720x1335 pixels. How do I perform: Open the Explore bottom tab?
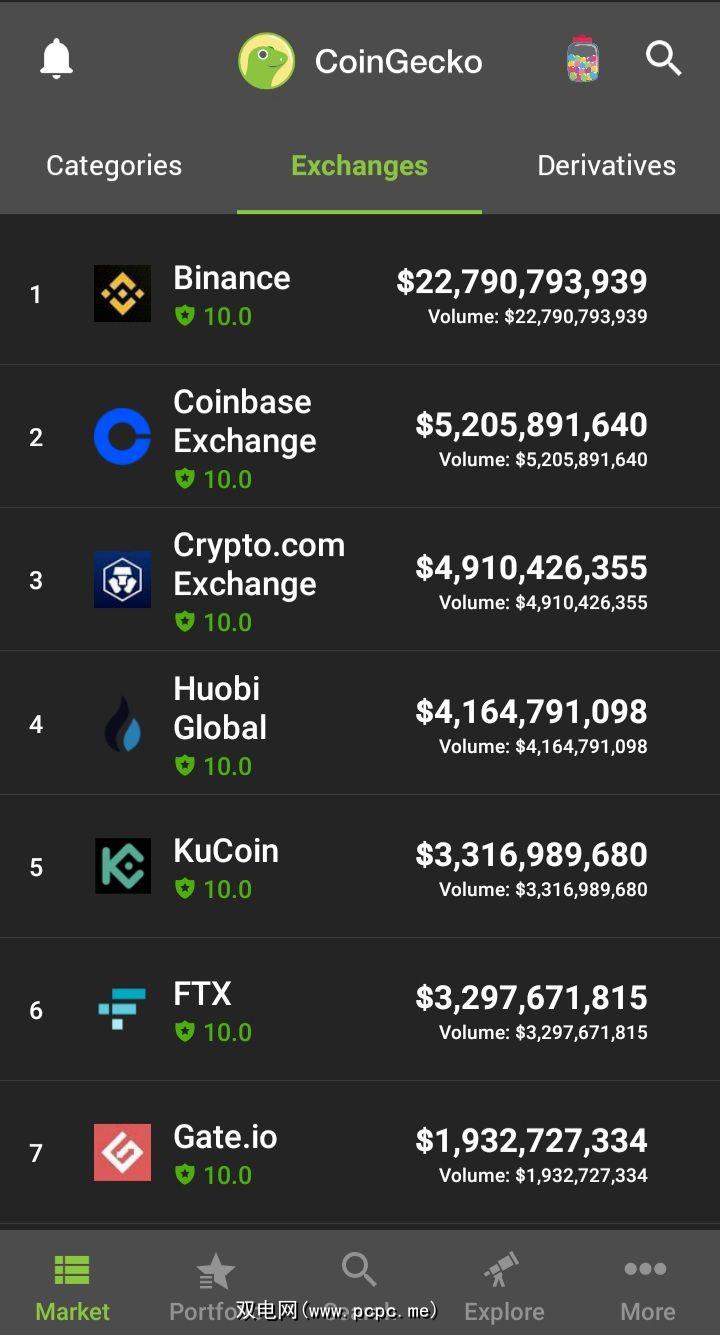pos(504,1287)
